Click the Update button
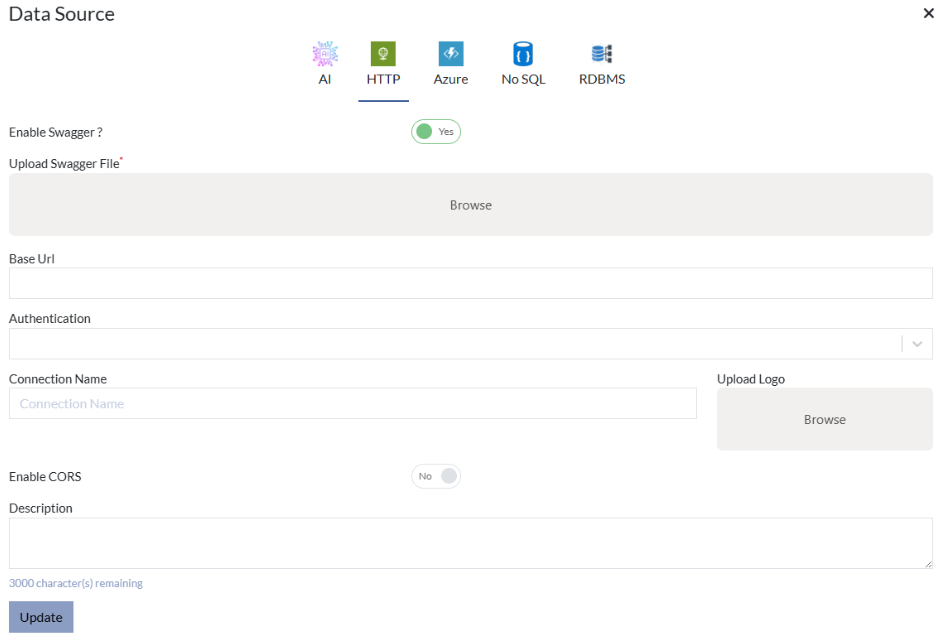 41,617
